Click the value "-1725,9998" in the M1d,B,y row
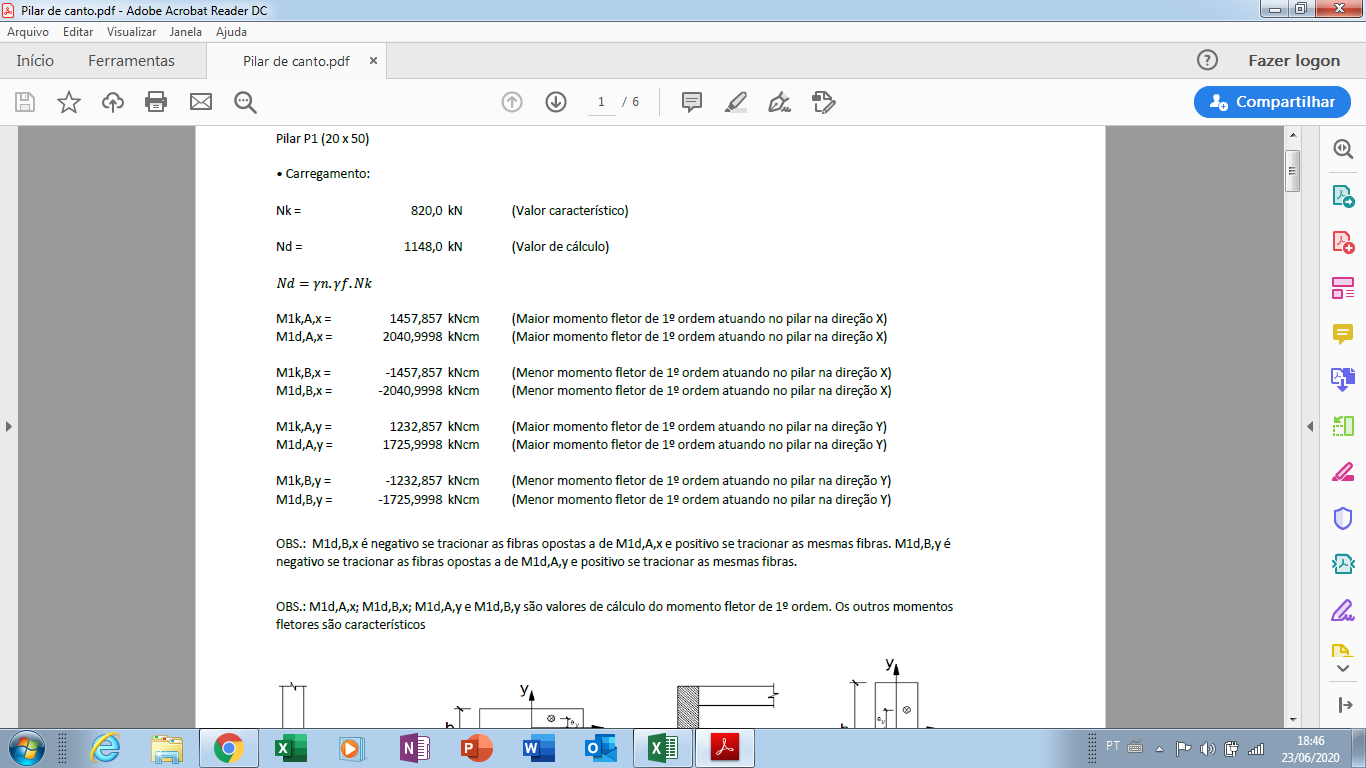Image resolution: width=1366 pixels, height=768 pixels. tap(411, 499)
